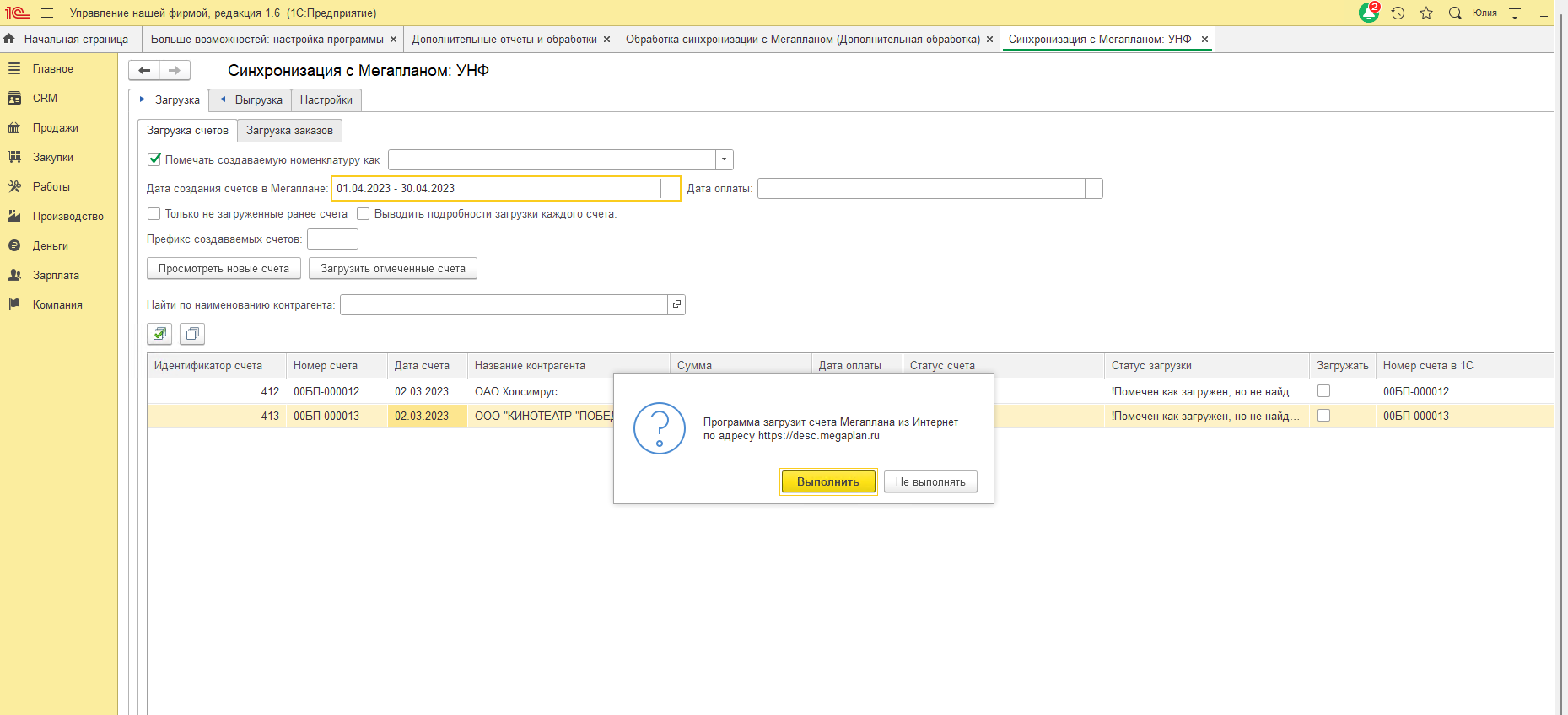The image size is (1568, 715).
Task: Click the check all rows icon
Action: (159, 334)
